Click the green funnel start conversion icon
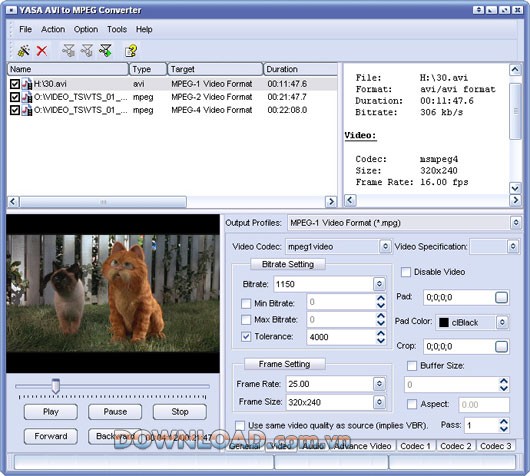The height and width of the screenshot is (476, 530). [x=105, y=51]
